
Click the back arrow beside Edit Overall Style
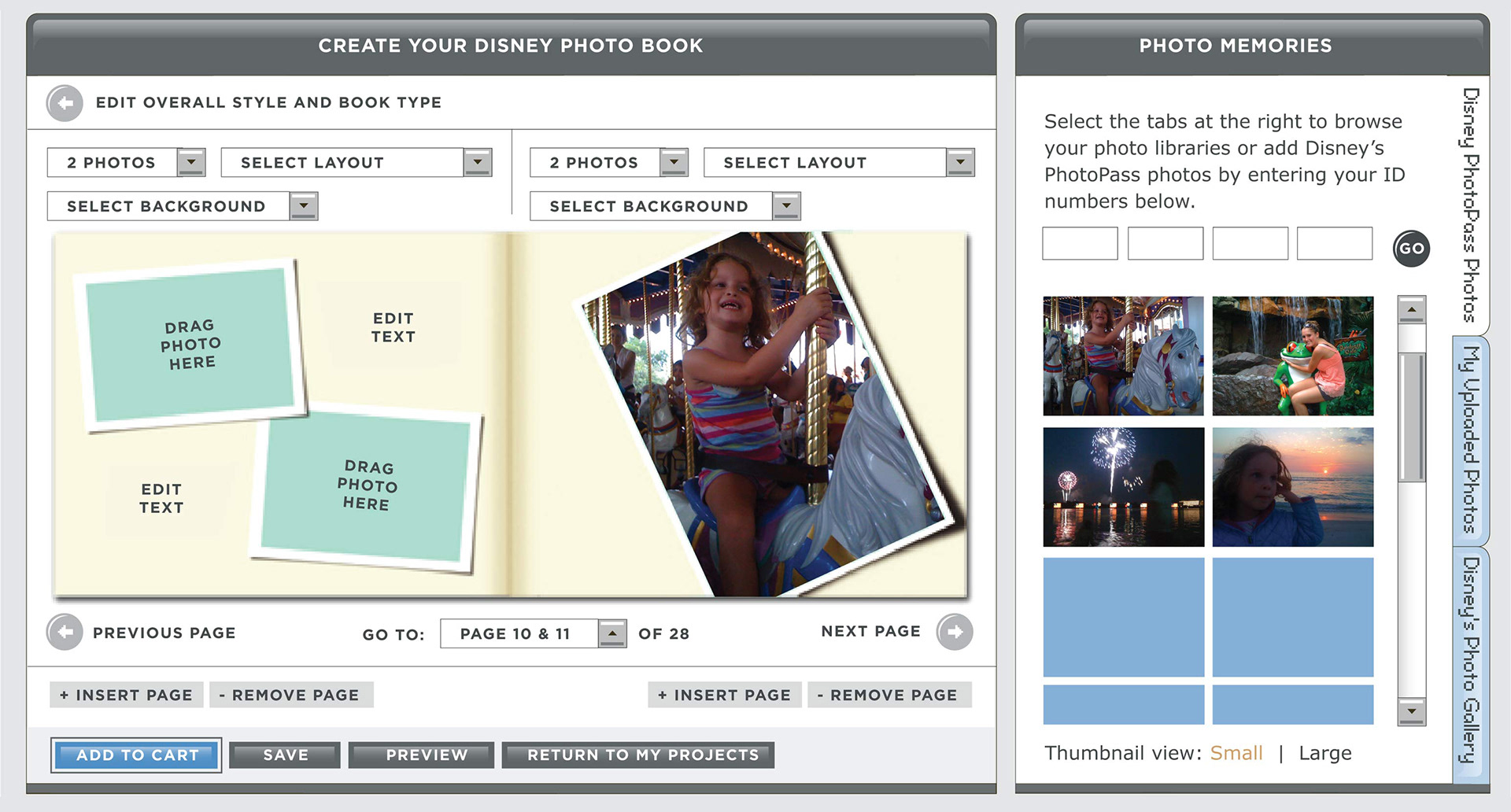[x=65, y=103]
